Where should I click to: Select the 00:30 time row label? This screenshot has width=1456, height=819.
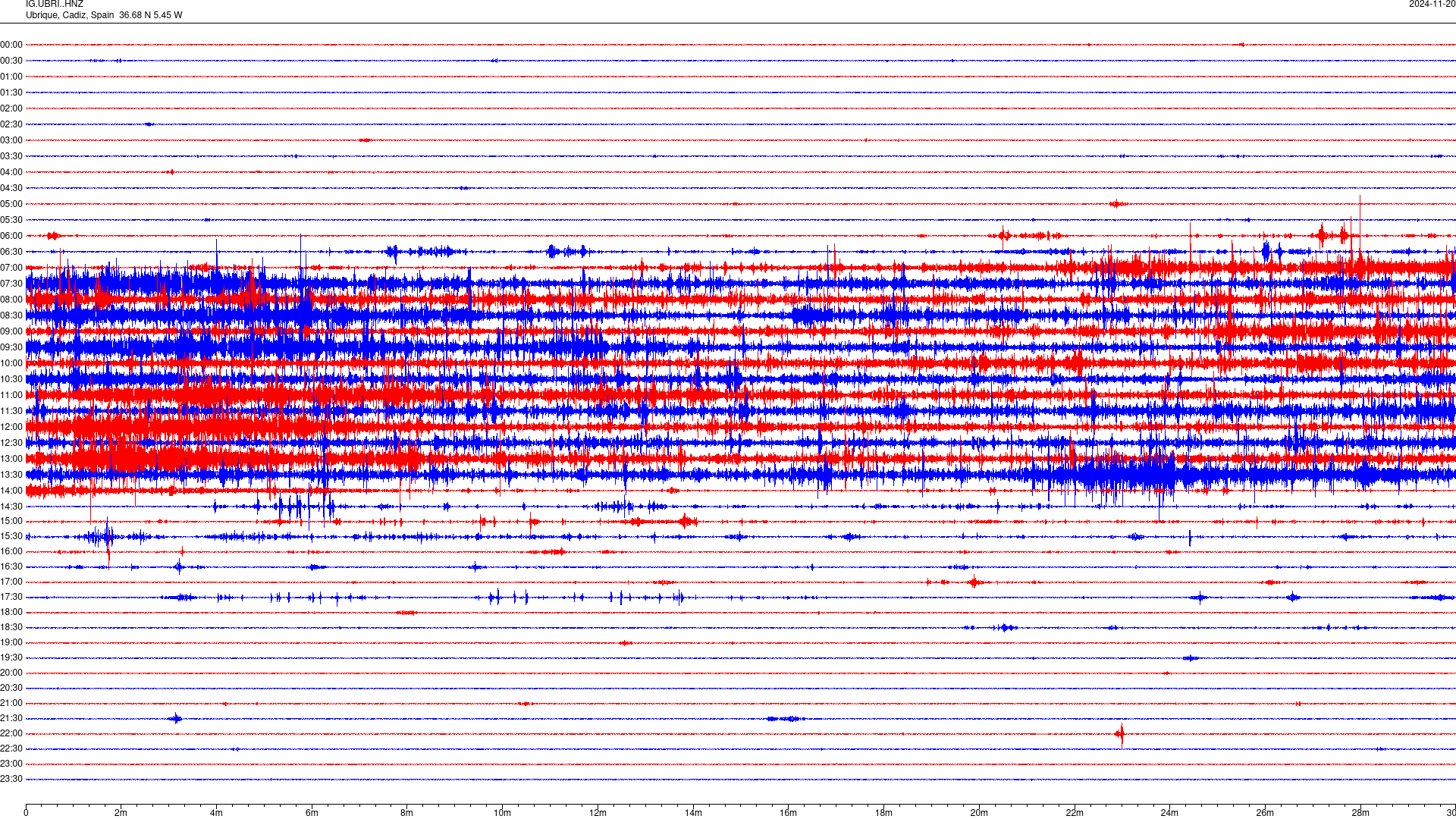point(11,61)
